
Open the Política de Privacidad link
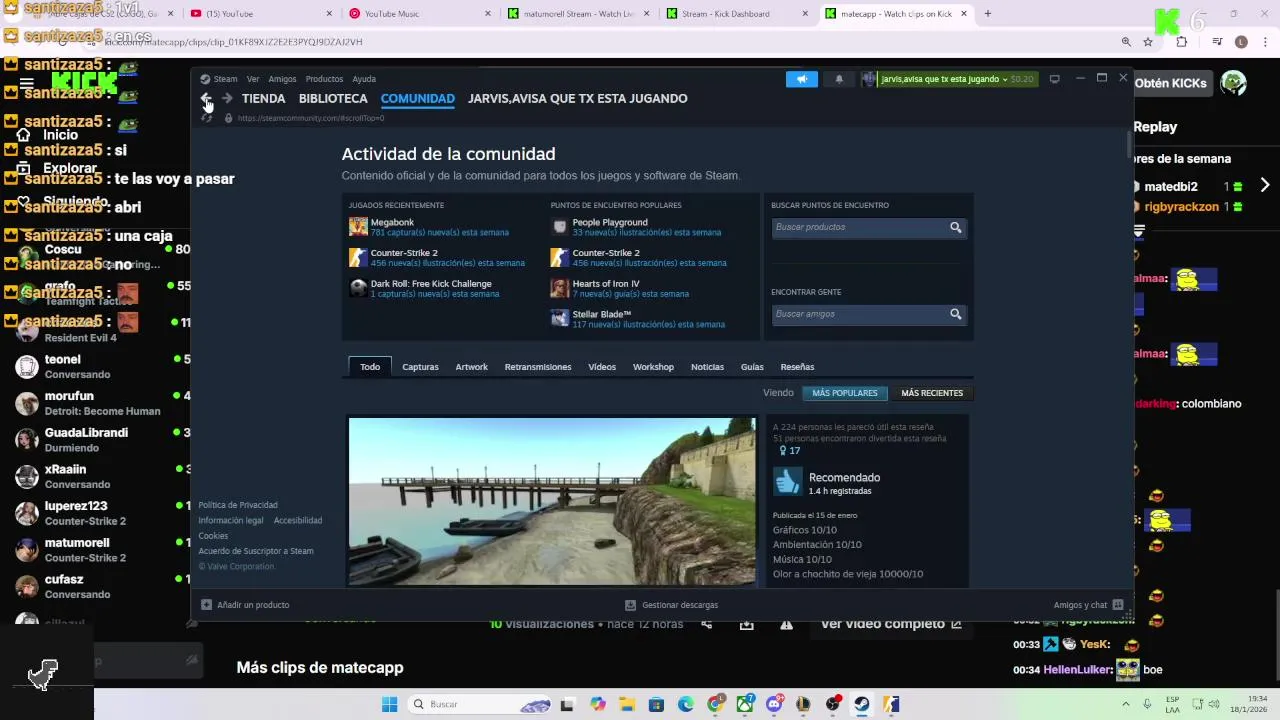pos(238,505)
